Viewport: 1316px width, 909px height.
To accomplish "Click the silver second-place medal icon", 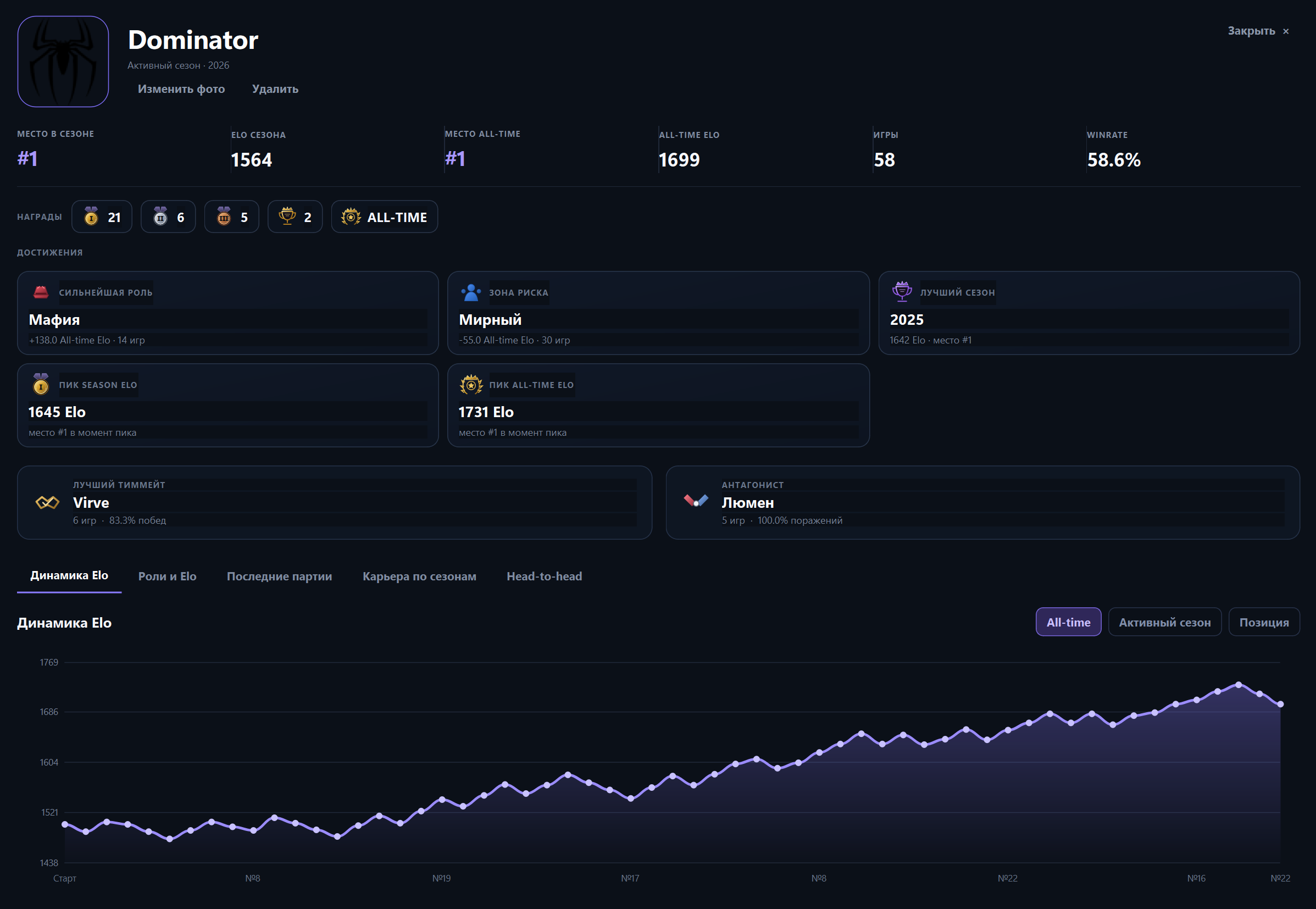I will click(x=160, y=217).
